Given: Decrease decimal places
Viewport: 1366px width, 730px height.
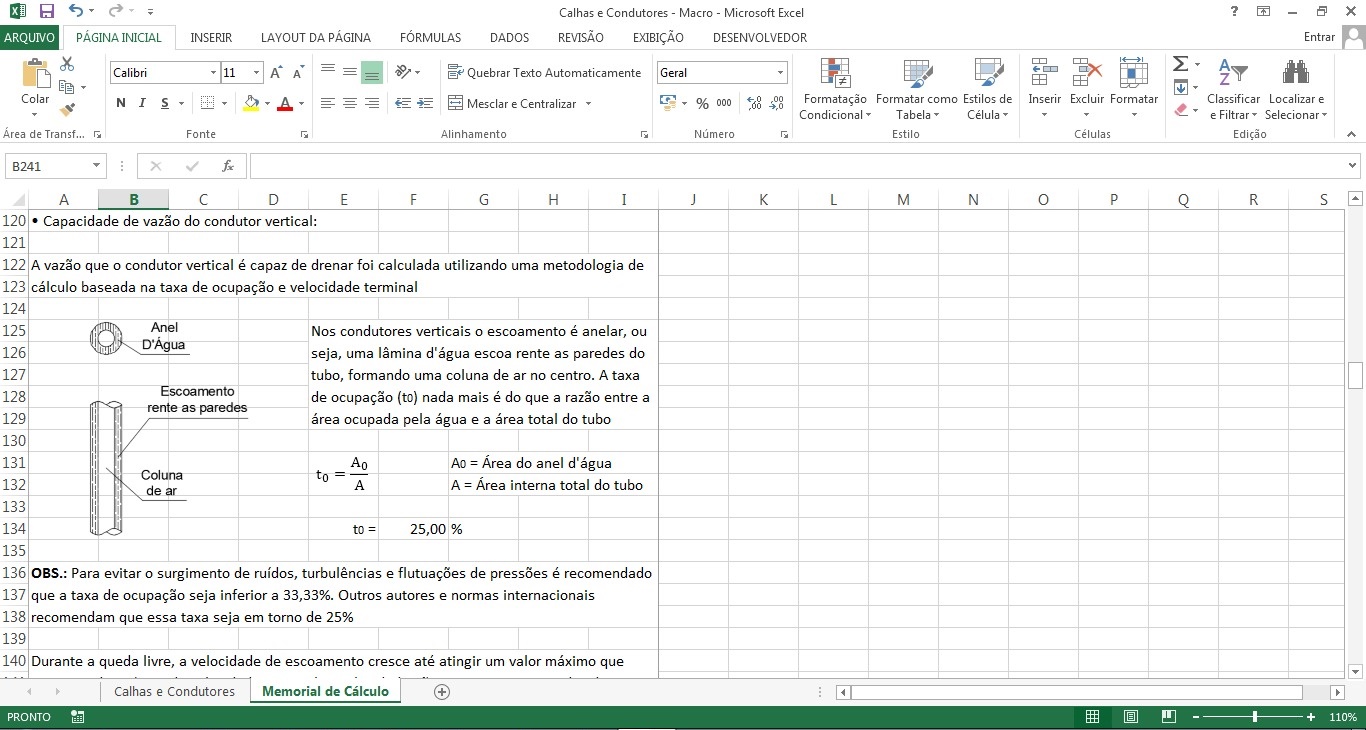Looking at the screenshot, I should 777,103.
